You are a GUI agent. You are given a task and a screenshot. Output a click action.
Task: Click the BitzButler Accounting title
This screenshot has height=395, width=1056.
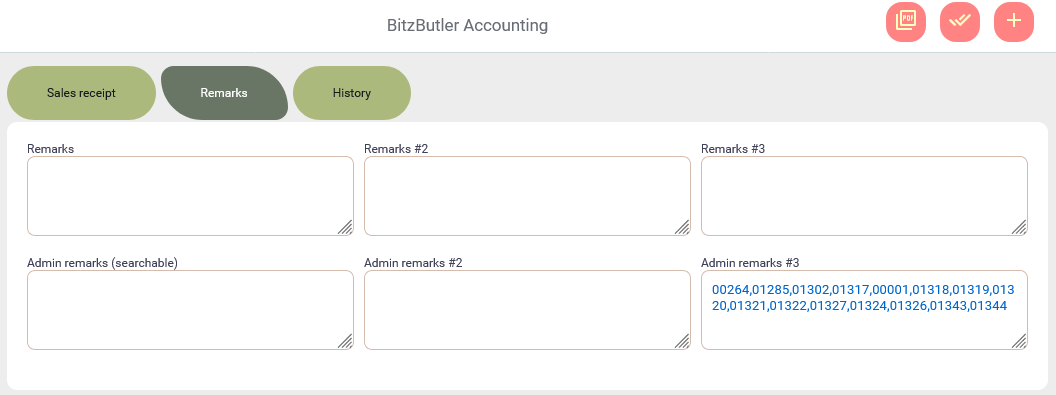467,26
